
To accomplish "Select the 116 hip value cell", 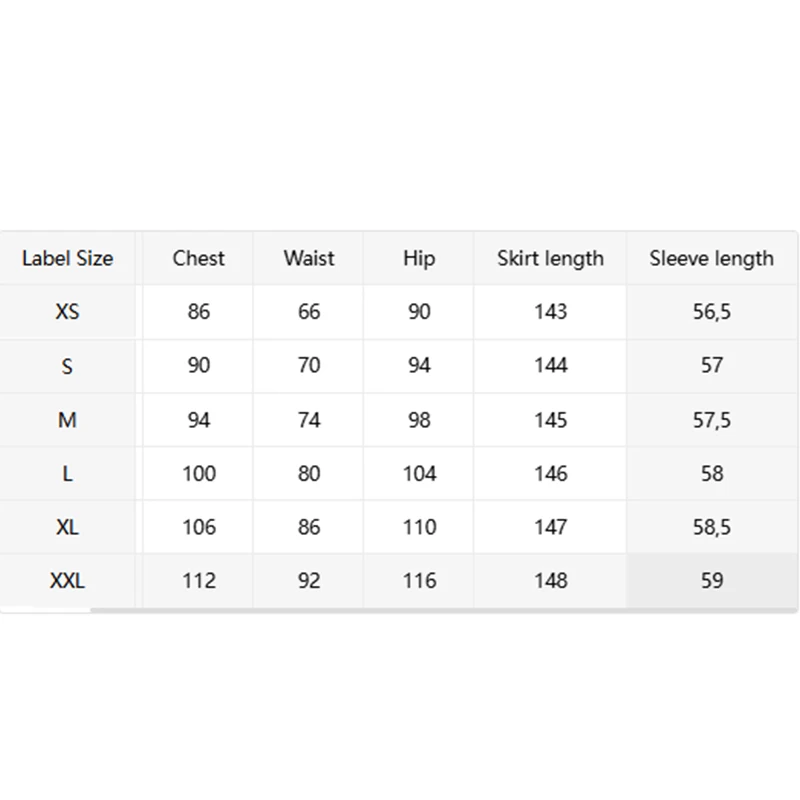I will click(x=419, y=581).
